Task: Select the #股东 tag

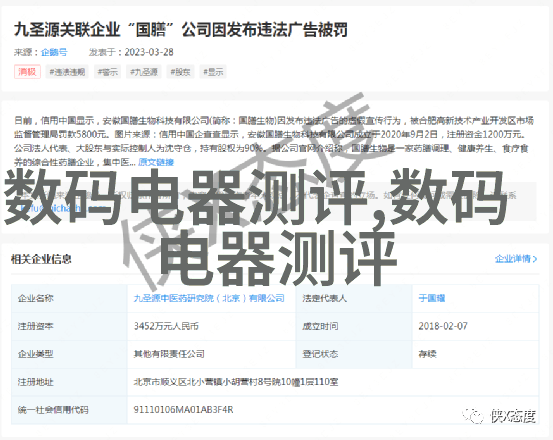Action: point(180,72)
